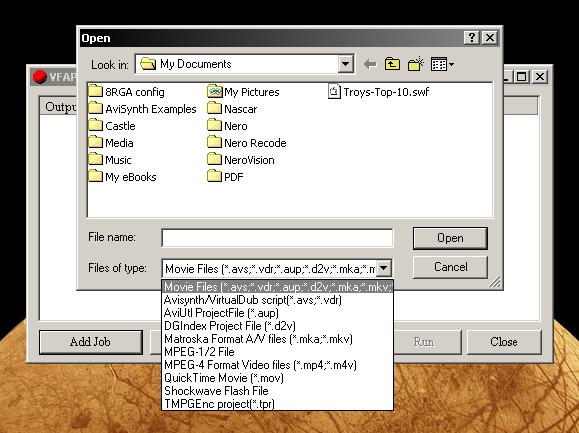Click the Nascar folder icon
Viewport: 579px width, 433px height.
pos(215,108)
